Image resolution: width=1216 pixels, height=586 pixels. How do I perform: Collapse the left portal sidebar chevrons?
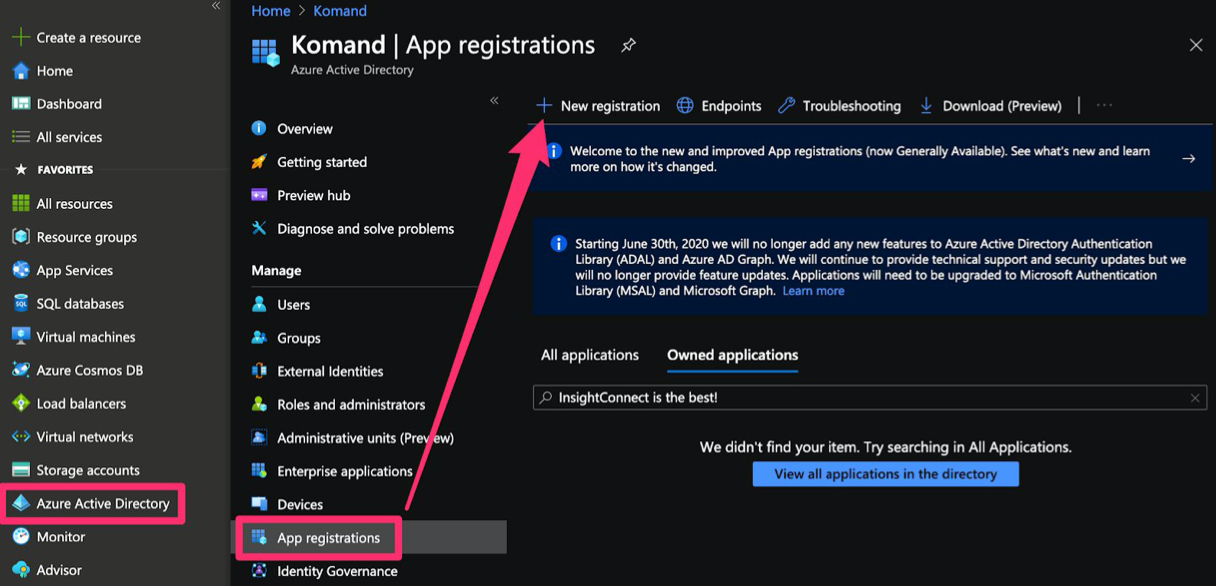point(216,6)
